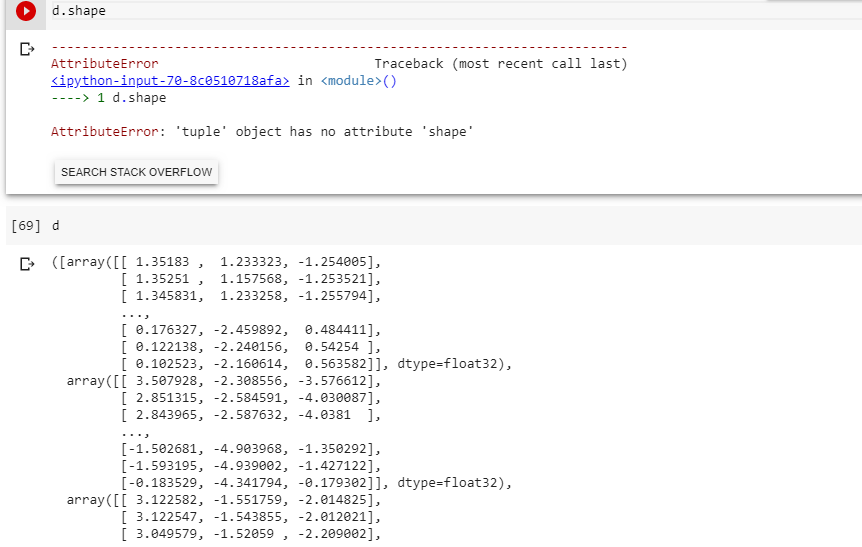
Task: Click the [69] execution count label
Action: tap(26, 226)
